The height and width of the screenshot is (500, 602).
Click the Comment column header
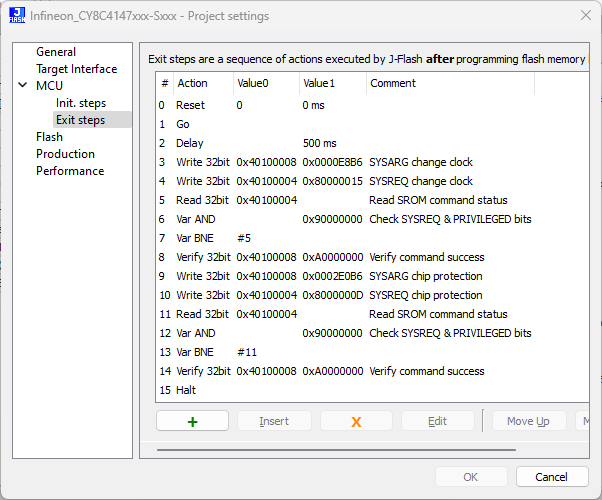point(393,84)
